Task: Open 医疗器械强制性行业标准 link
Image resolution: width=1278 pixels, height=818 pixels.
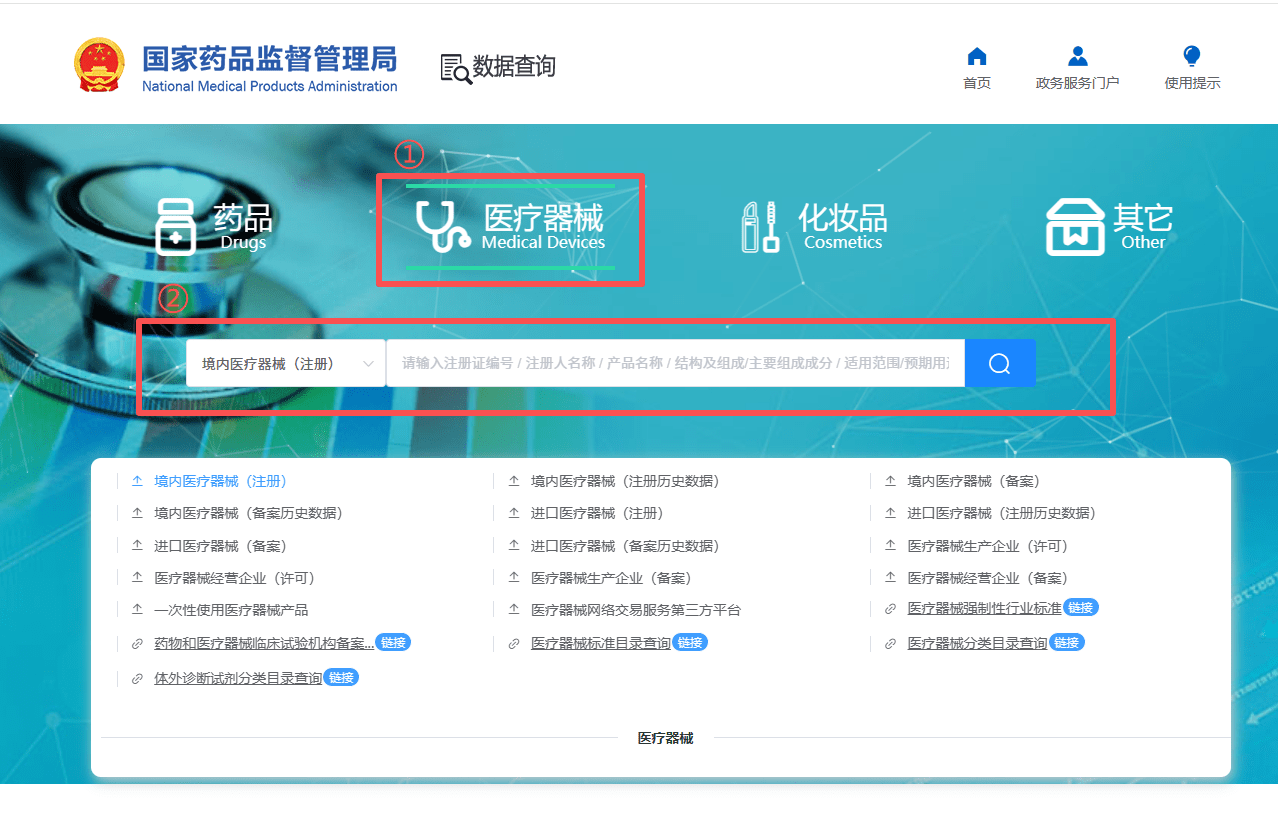Action: tap(983, 609)
